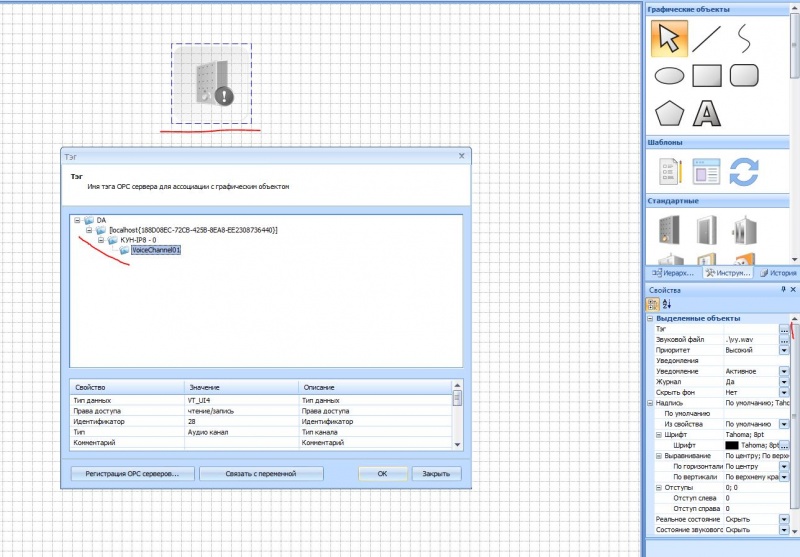800x557 pixels.
Task: Choose the rounded rectangle shape tool
Action: (745, 76)
